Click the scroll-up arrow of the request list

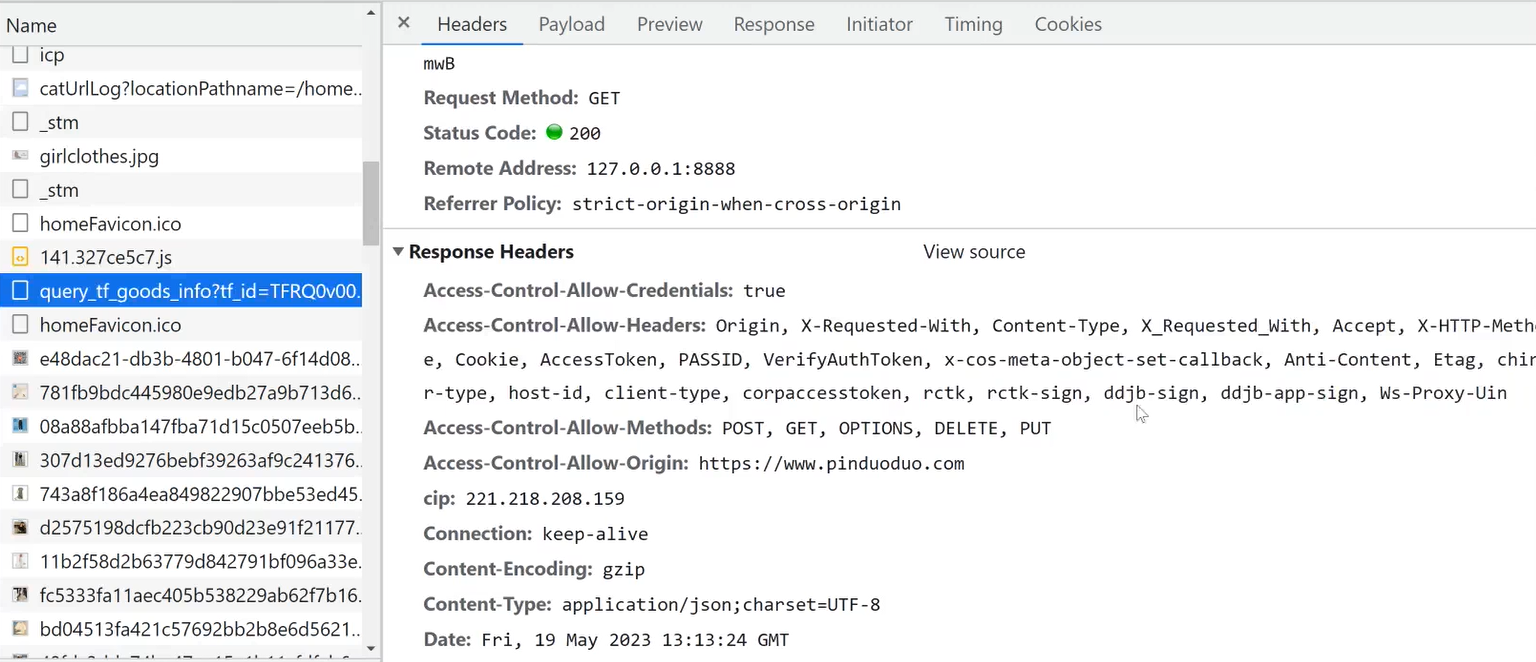tap(371, 15)
